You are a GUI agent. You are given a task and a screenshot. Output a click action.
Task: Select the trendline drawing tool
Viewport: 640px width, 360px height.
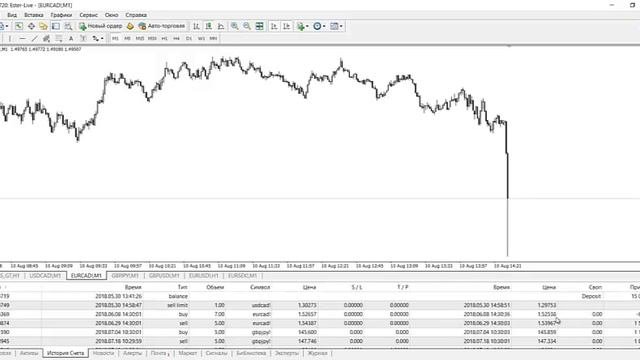click(x=35, y=38)
